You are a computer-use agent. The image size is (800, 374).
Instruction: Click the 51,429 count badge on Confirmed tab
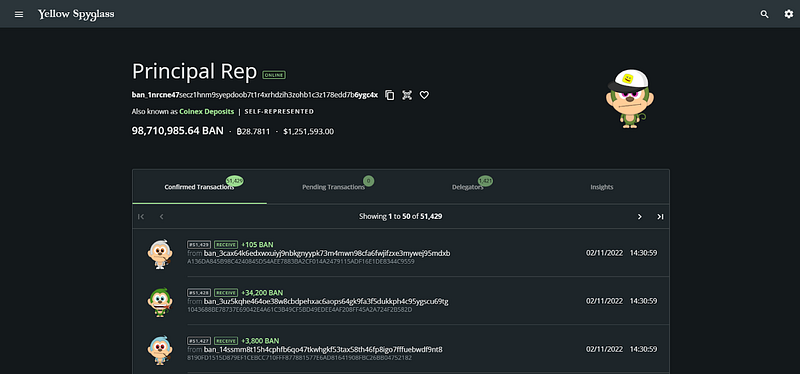(234, 181)
